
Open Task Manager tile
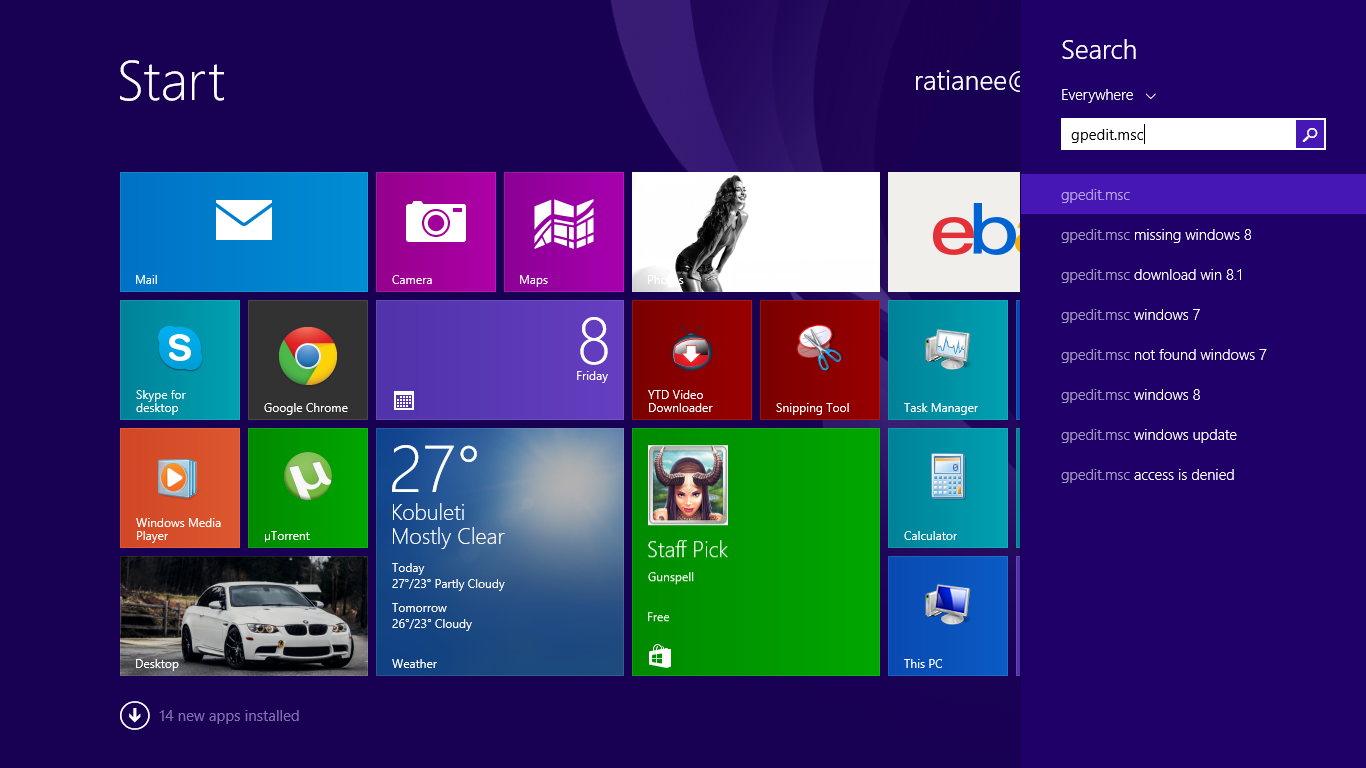pyautogui.click(x=947, y=359)
